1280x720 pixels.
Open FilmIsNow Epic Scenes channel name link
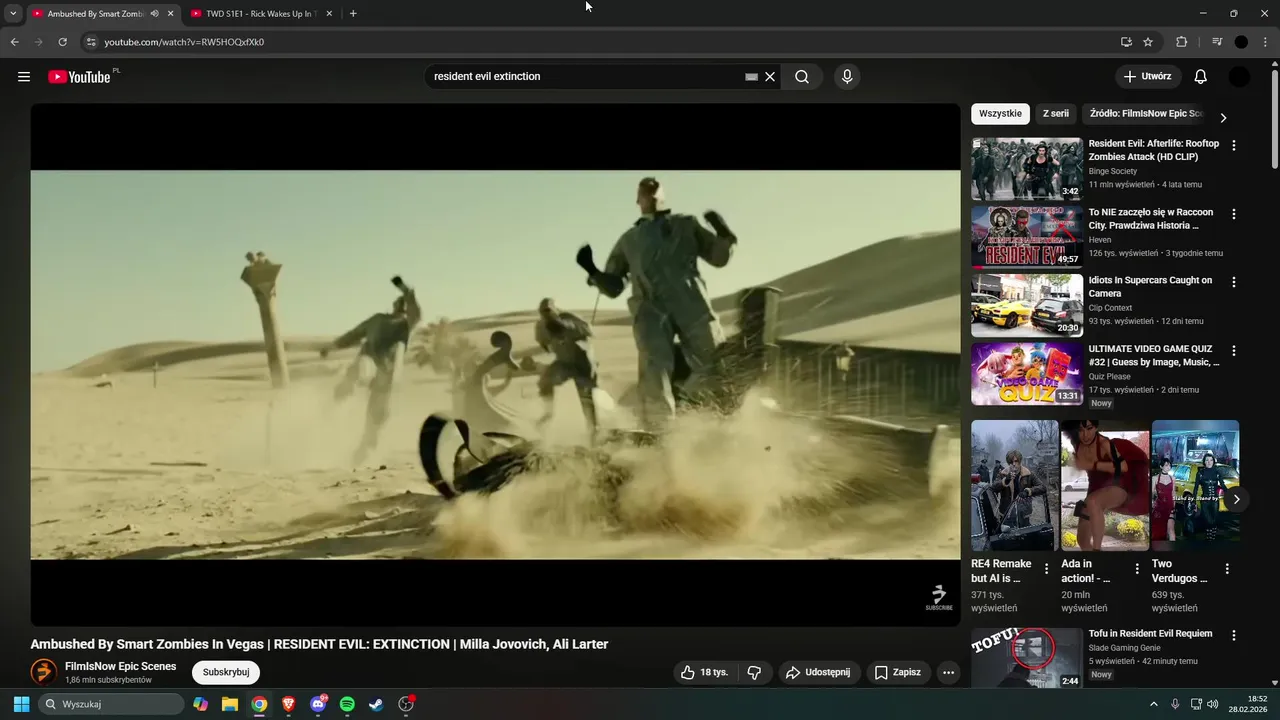pyautogui.click(x=120, y=666)
